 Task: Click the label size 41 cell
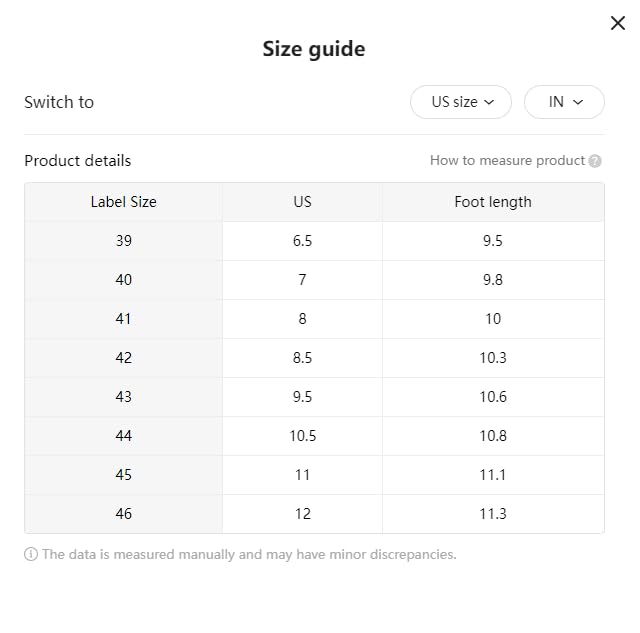124,319
